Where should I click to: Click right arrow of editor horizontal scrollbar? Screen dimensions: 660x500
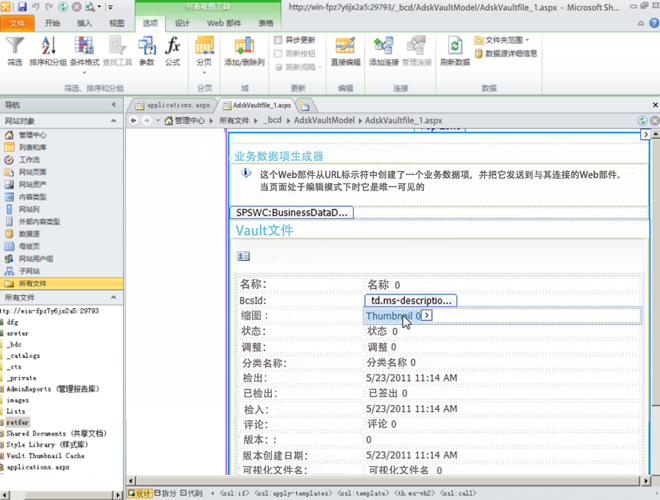[x=646, y=480]
